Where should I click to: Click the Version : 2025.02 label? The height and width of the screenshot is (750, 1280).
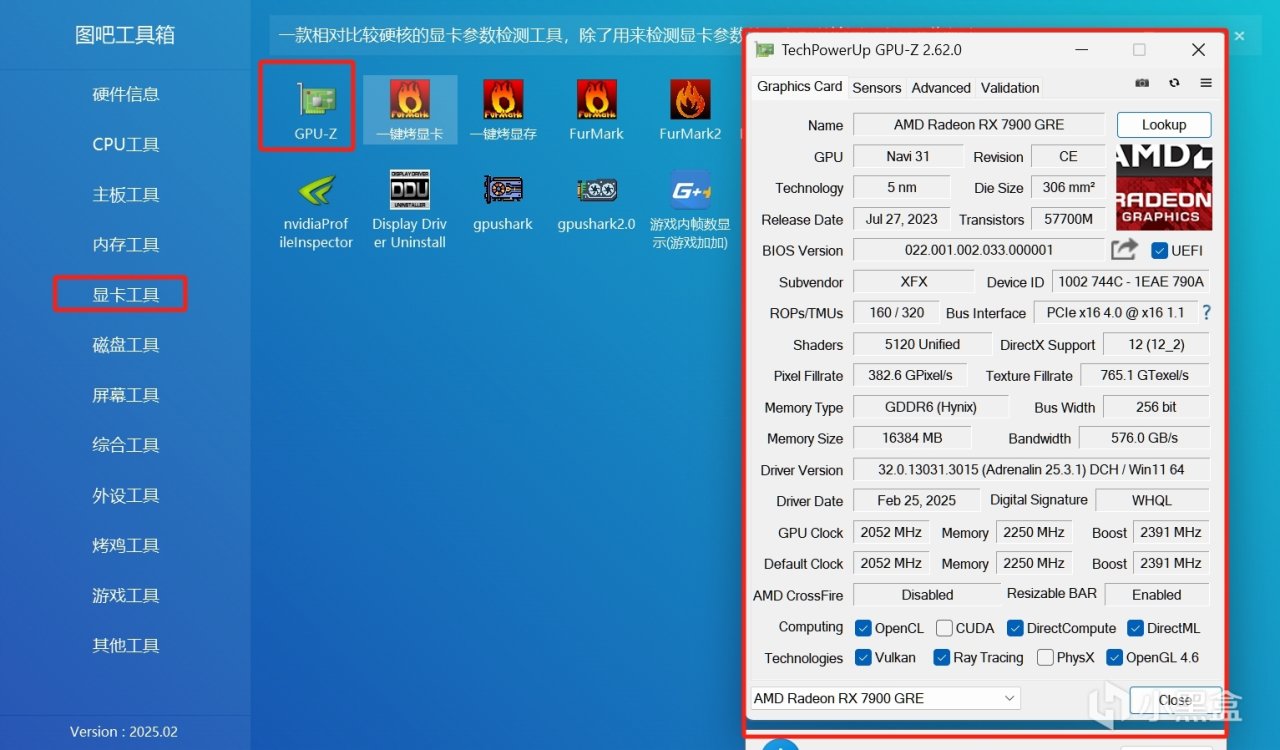click(125, 732)
